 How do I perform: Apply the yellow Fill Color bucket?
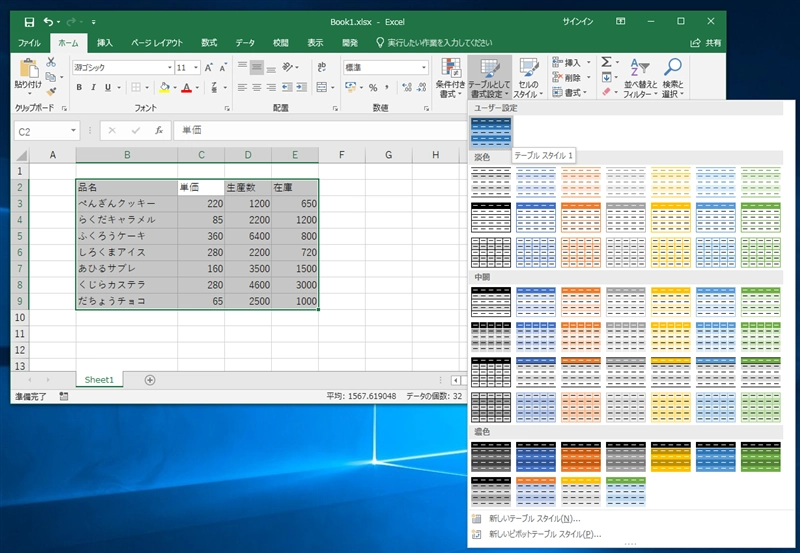[164, 88]
